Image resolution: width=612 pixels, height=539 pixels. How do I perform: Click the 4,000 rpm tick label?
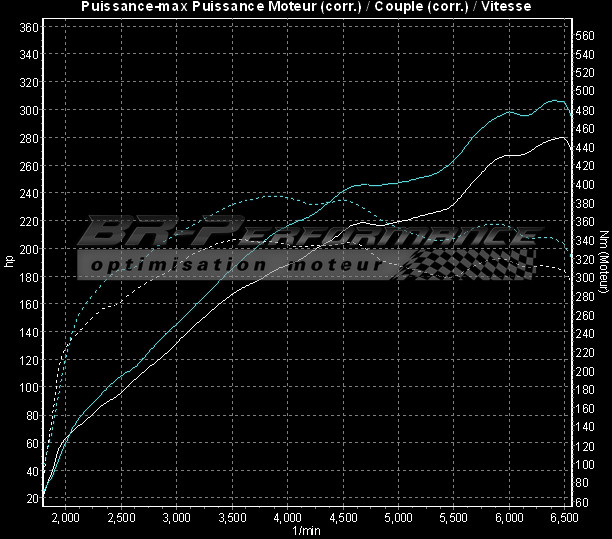(x=287, y=518)
